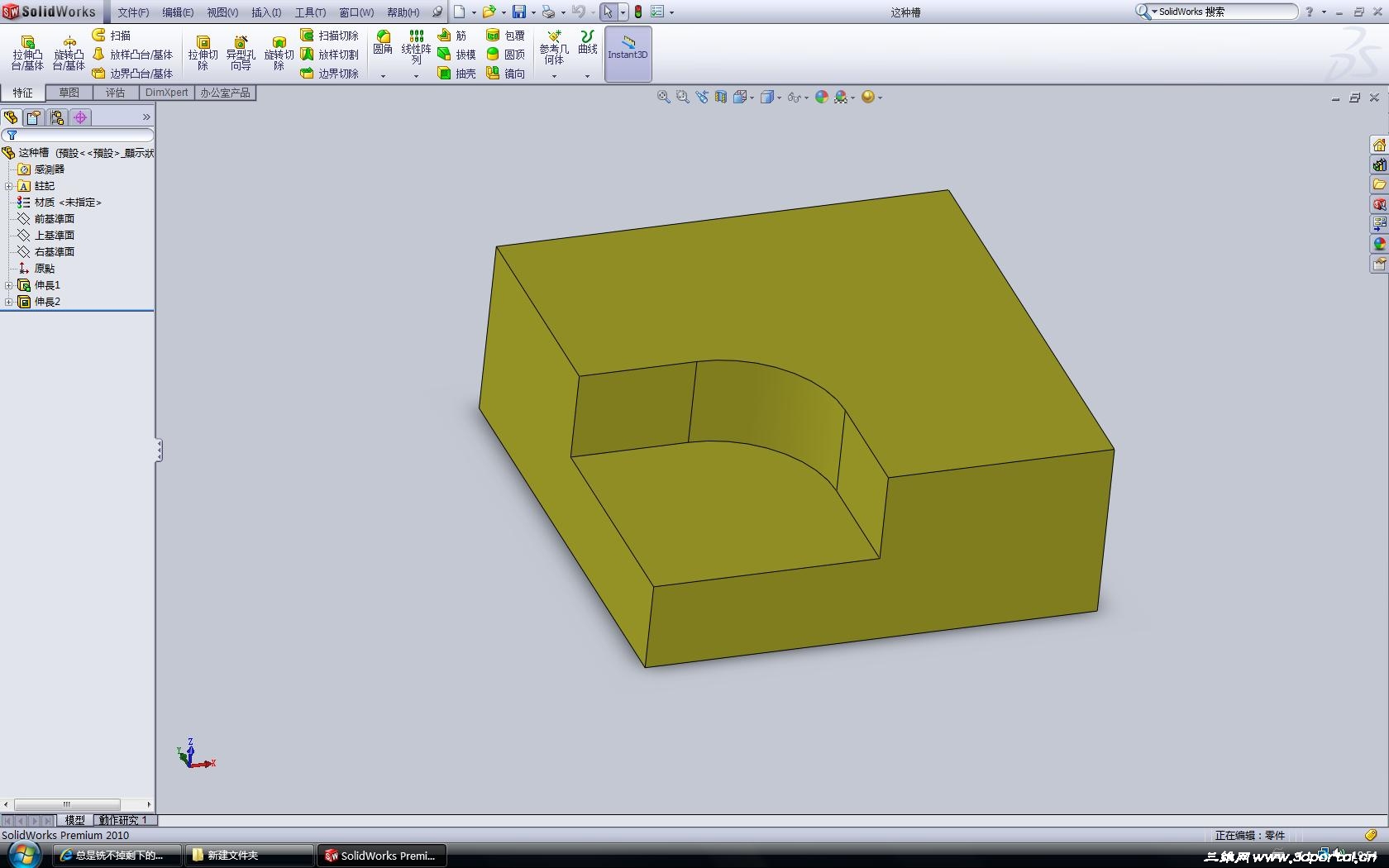This screenshot has height=868, width=1389.
Task: Select the 边界切除 boundary cut tool
Action: click(329, 74)
